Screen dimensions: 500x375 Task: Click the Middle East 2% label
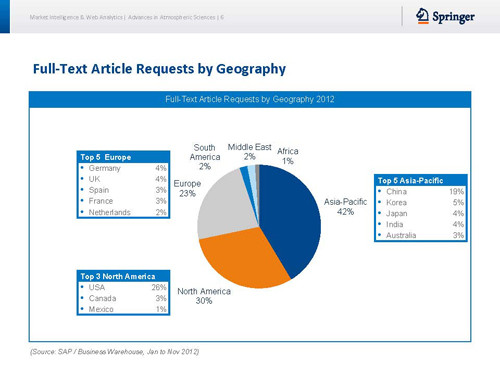tap(249, 152)
